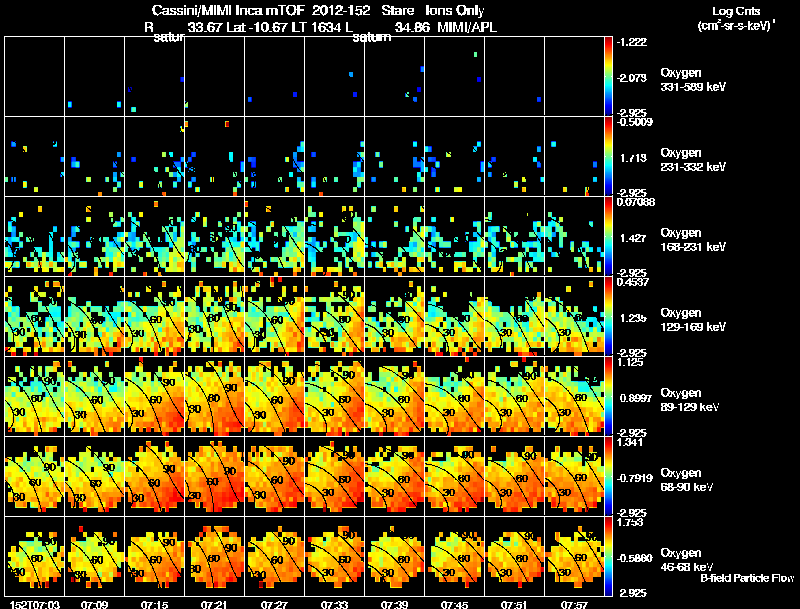Click the Oxygen 89-129 keV panel at 07:27
The width and height of the screenshot is (800, 609).
click(274, 396)
